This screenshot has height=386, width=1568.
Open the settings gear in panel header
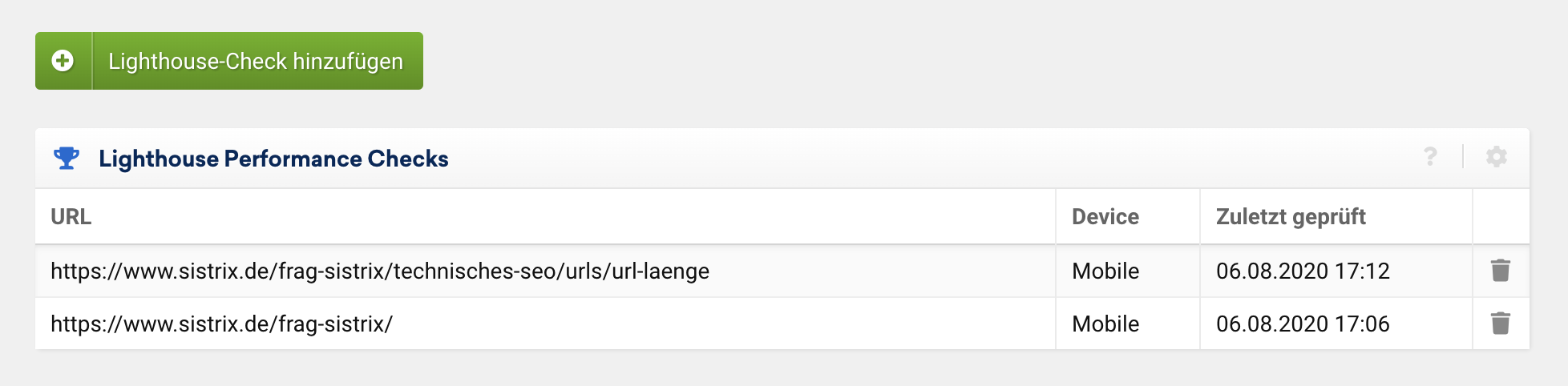1496,157
